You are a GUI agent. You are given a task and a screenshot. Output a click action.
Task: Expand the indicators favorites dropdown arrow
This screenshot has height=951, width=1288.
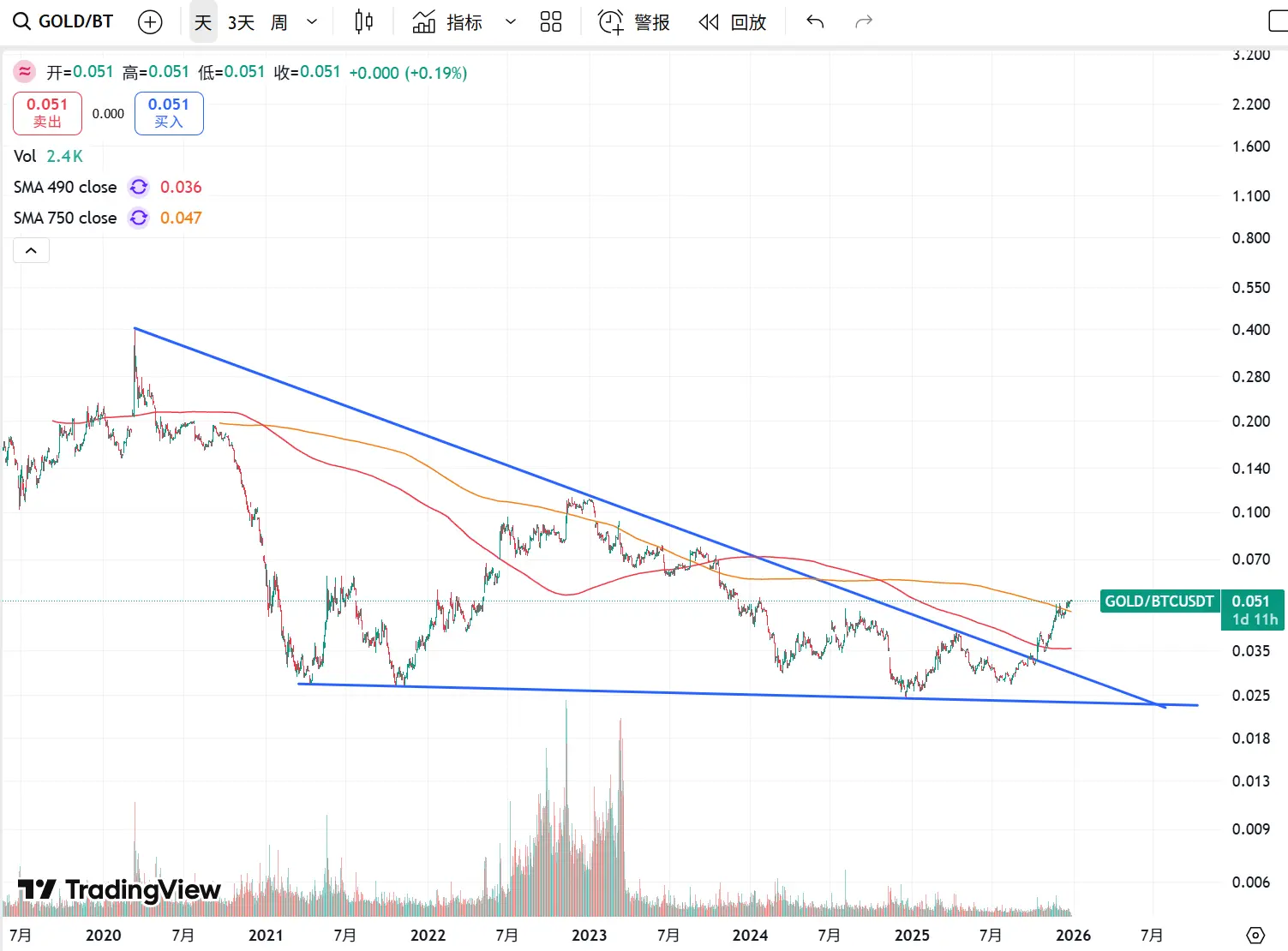tap(511, 22)
